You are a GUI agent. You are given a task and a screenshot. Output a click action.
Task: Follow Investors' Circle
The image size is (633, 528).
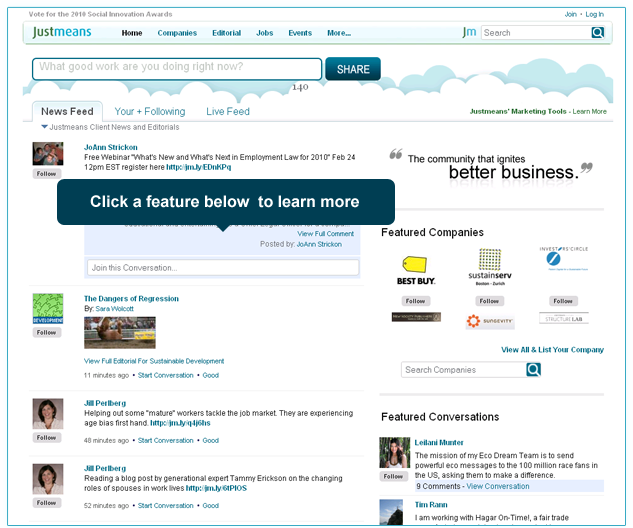click(563, 301)
